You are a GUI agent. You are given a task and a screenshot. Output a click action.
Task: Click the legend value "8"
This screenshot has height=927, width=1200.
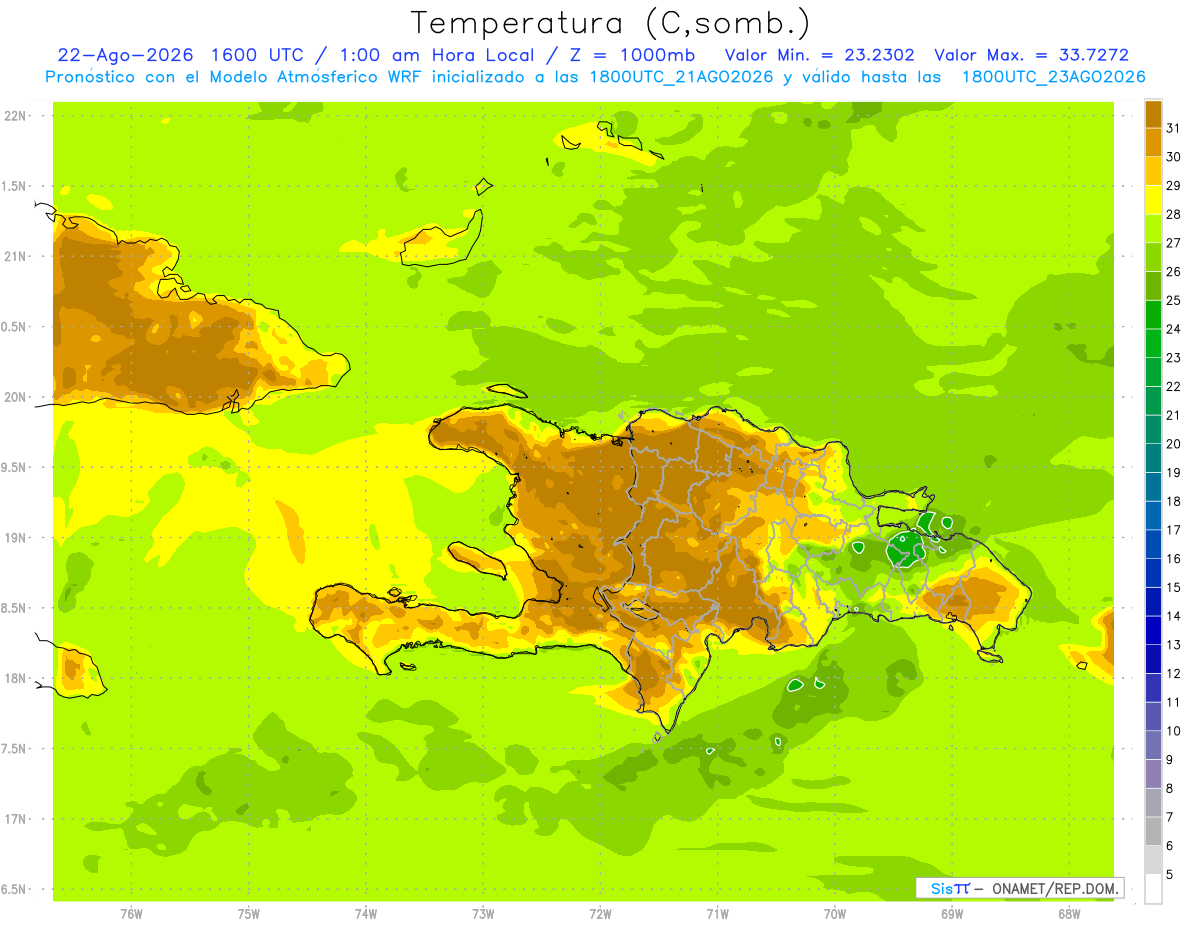(1170, 788)
